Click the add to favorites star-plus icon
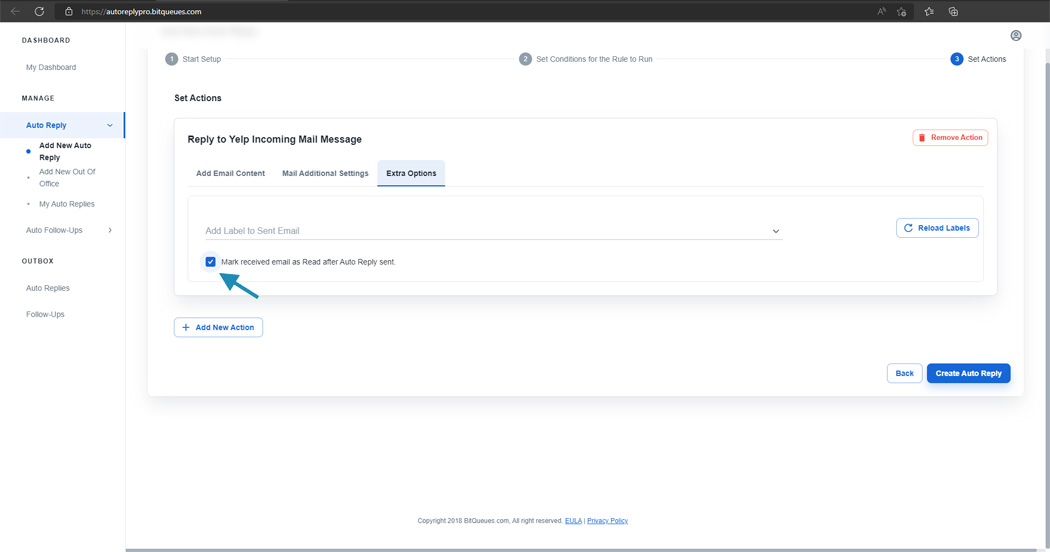Image resolution: width=1050 pixels, height=552 pixels. click(902, 11)
